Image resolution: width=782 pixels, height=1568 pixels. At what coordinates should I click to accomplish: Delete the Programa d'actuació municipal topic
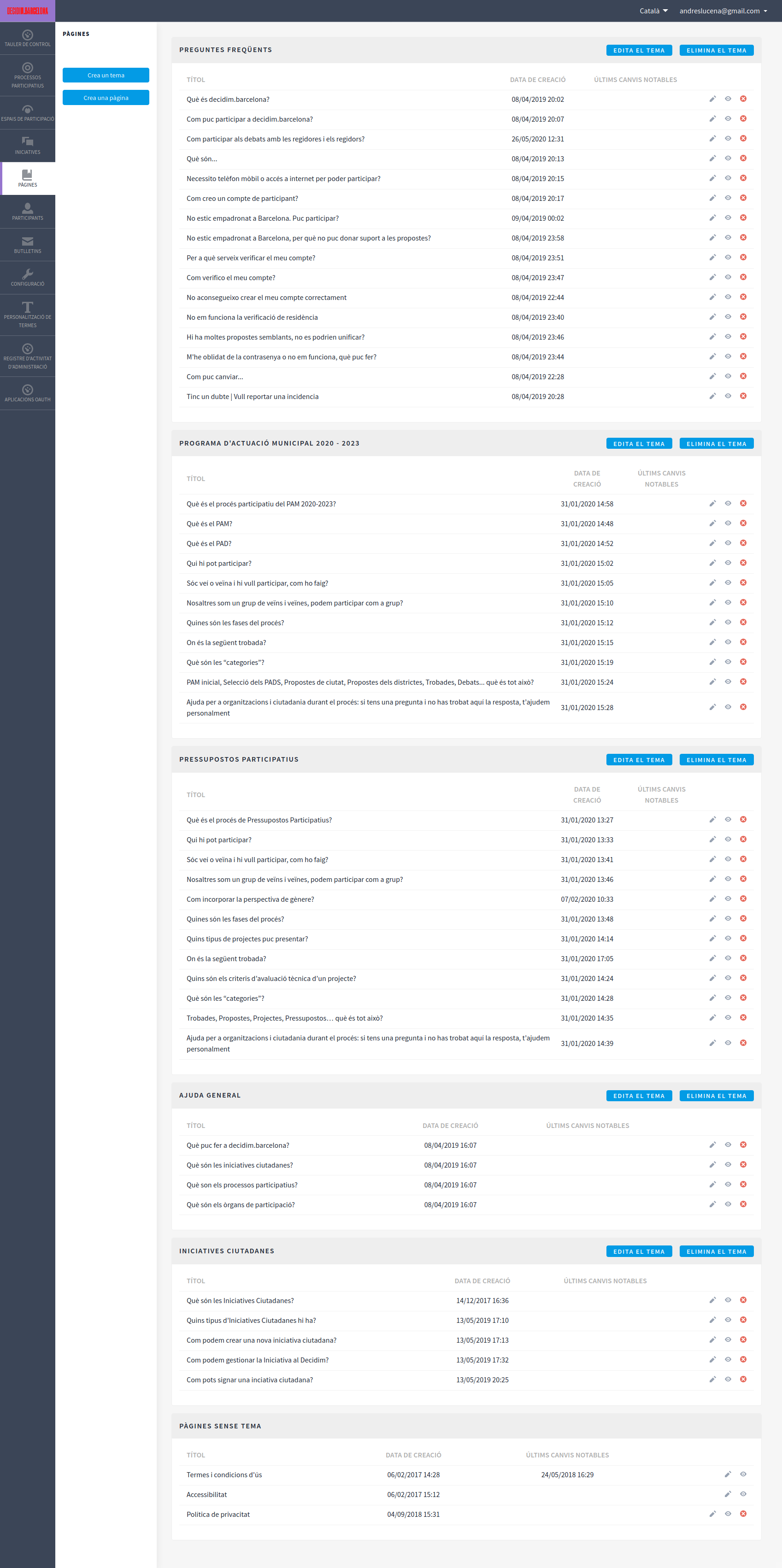(x=716, y=444)
